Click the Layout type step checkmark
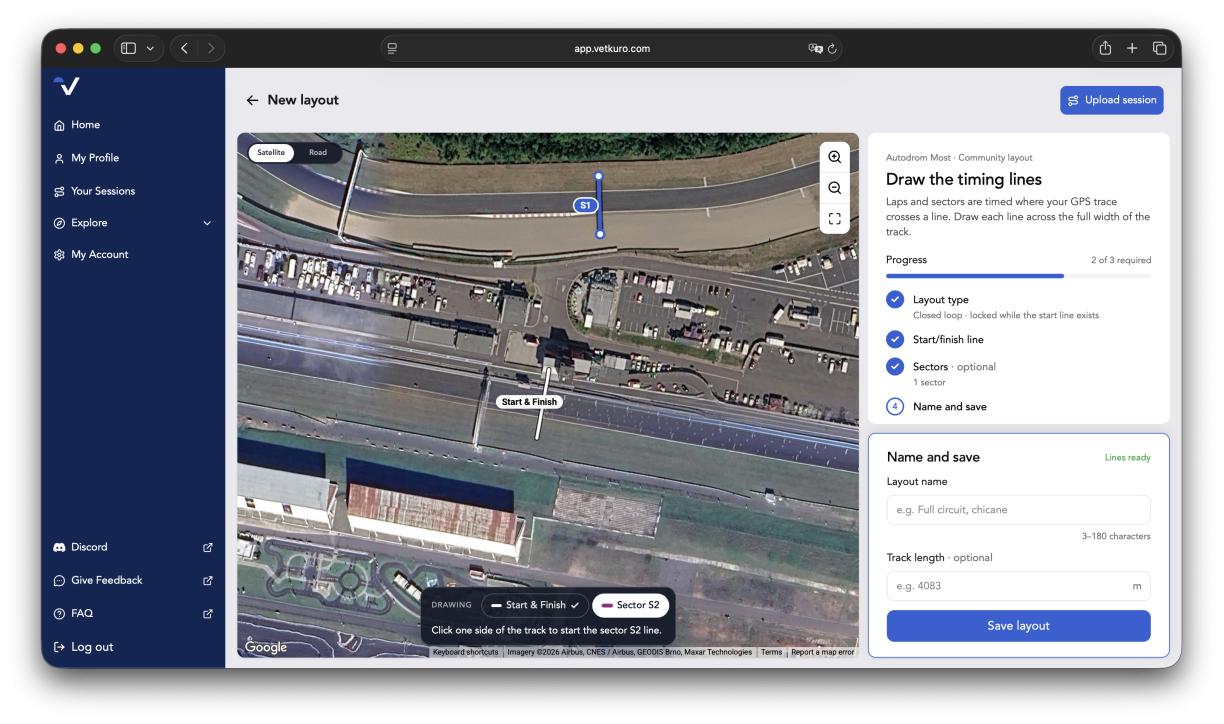1224x724 pixels. pos(895,299)
